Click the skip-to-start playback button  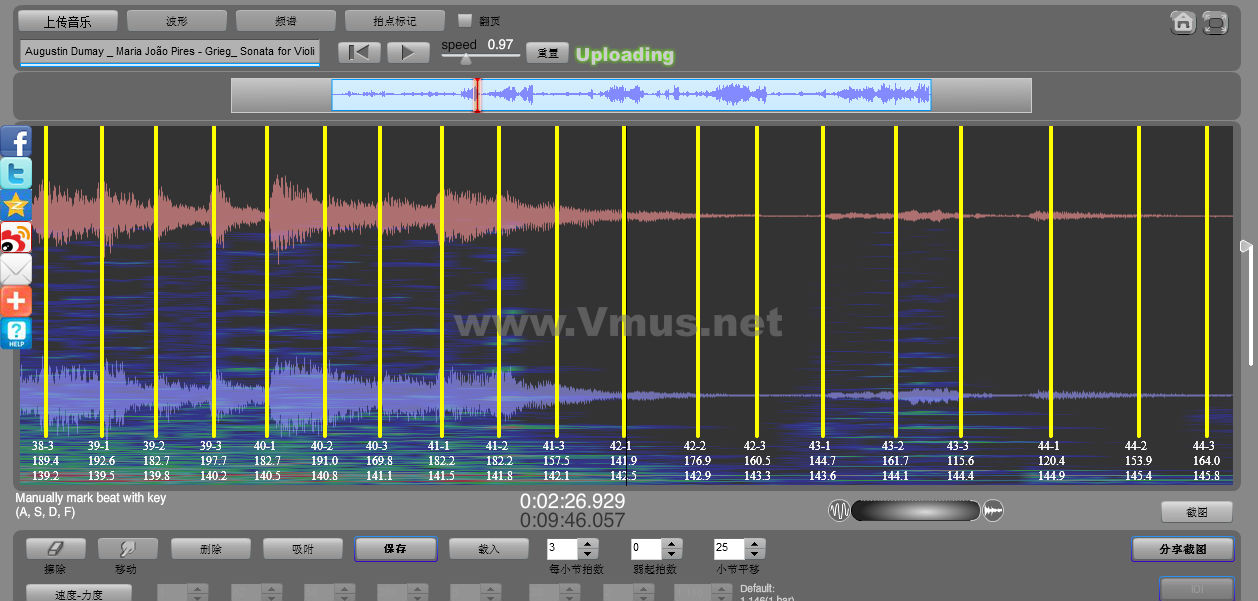coord(359,53)
